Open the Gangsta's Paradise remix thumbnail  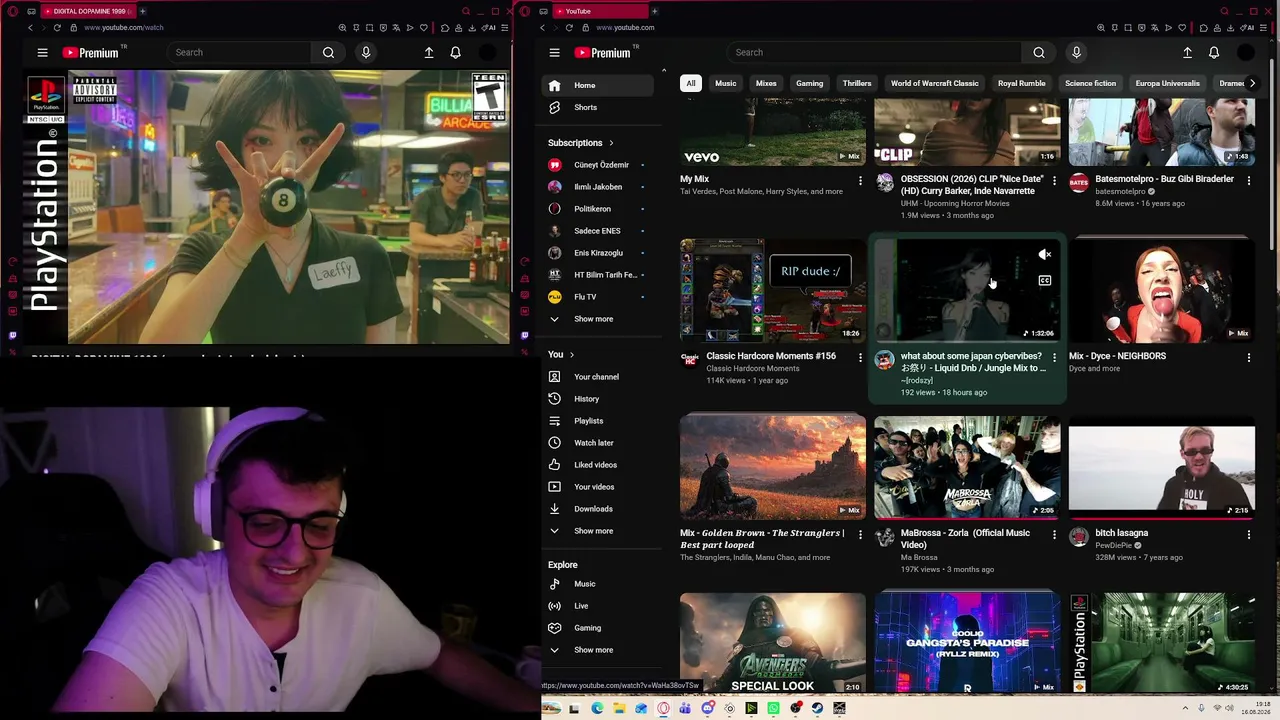(x=967, y=643)
